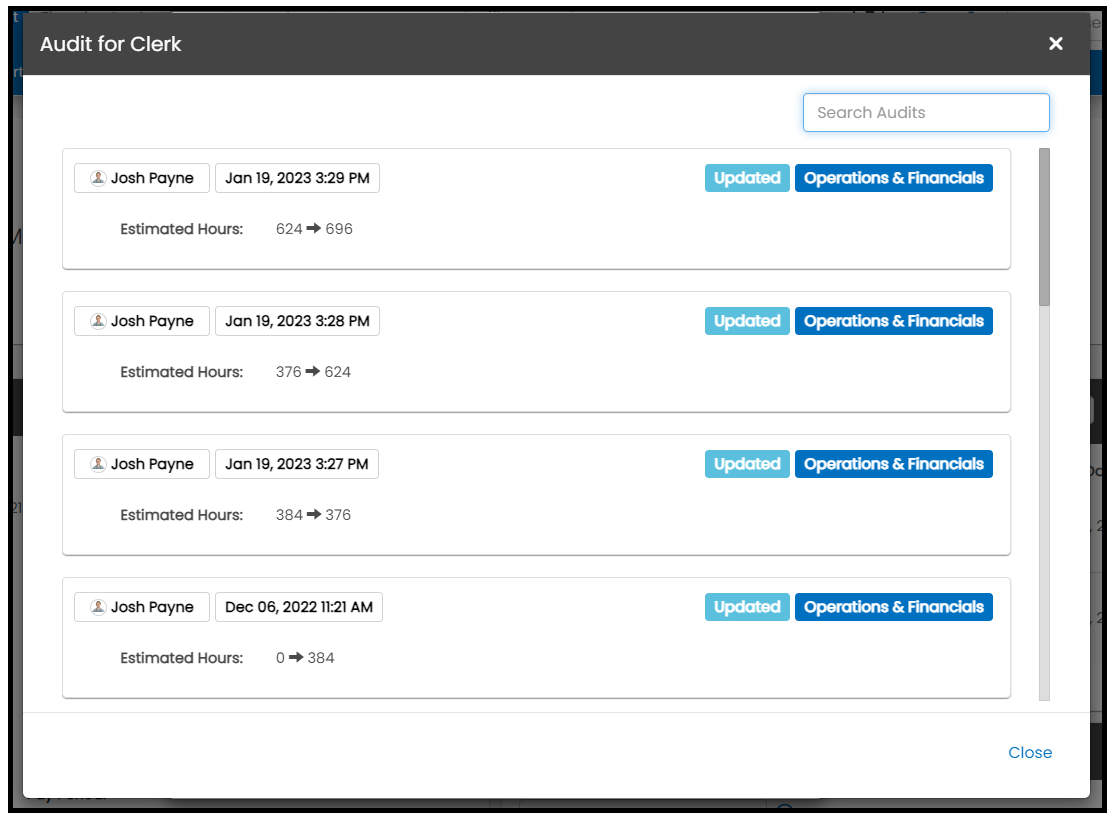This screenshot has width=1117, height=819.
Task: Click the avatar icon on the 3:27 PM entry
Action: coord(98,464)
